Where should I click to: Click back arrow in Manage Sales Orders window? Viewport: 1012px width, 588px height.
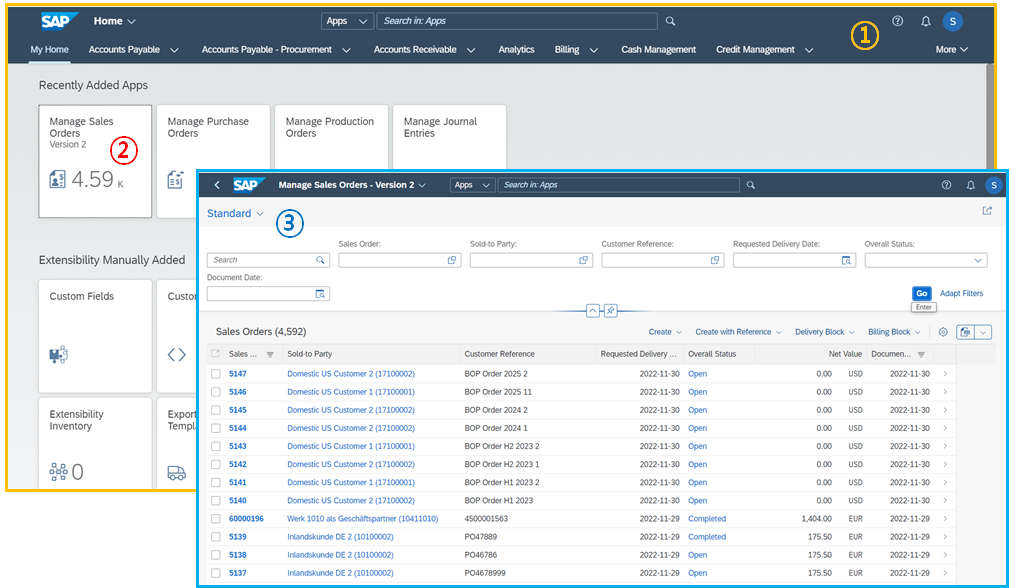pyautogui.click(x=217, y=185)
